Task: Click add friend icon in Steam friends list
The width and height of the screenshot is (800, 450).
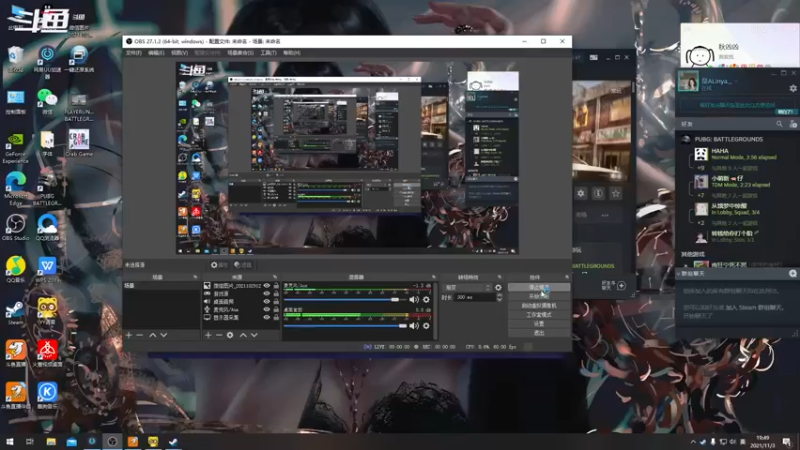Action: [793, 124]
